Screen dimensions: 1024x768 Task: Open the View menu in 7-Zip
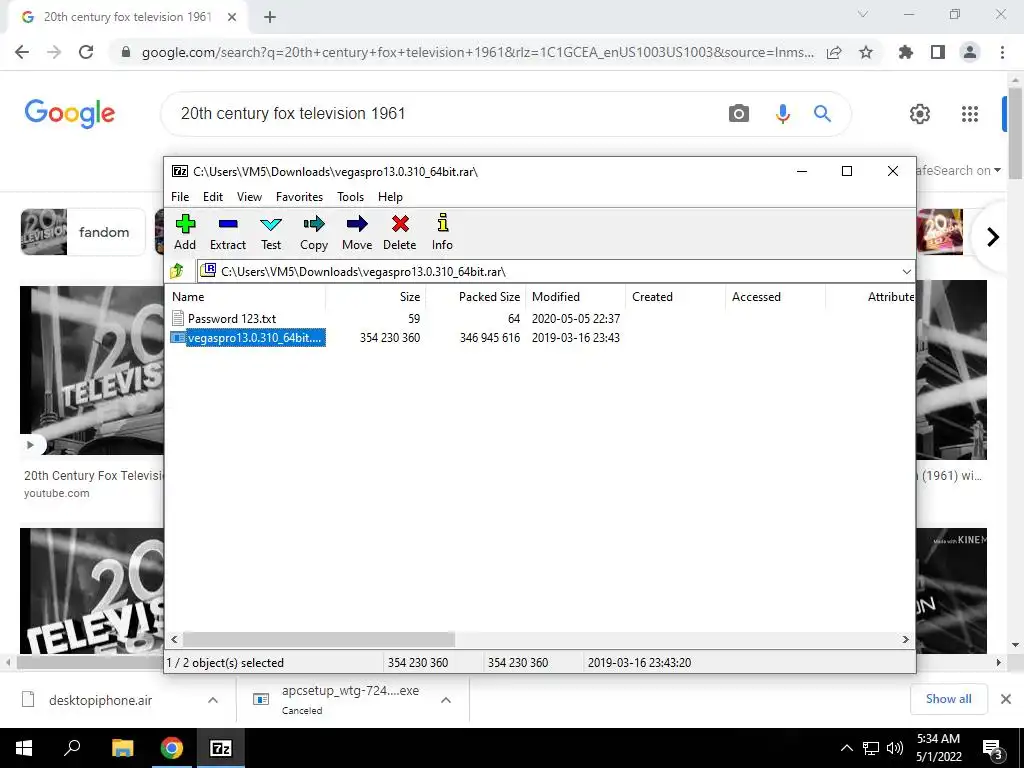click(249, 197)
